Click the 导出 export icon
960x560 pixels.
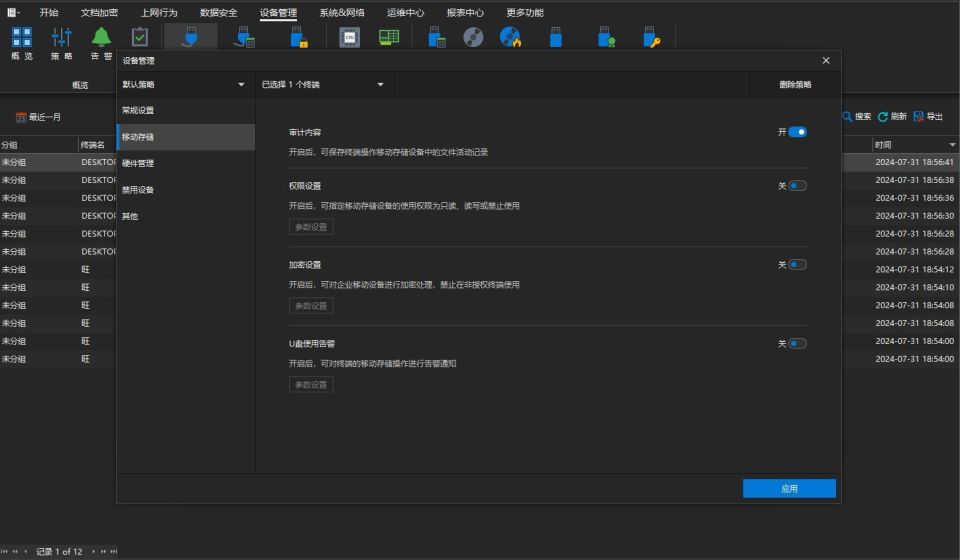(x=918, y=116)
